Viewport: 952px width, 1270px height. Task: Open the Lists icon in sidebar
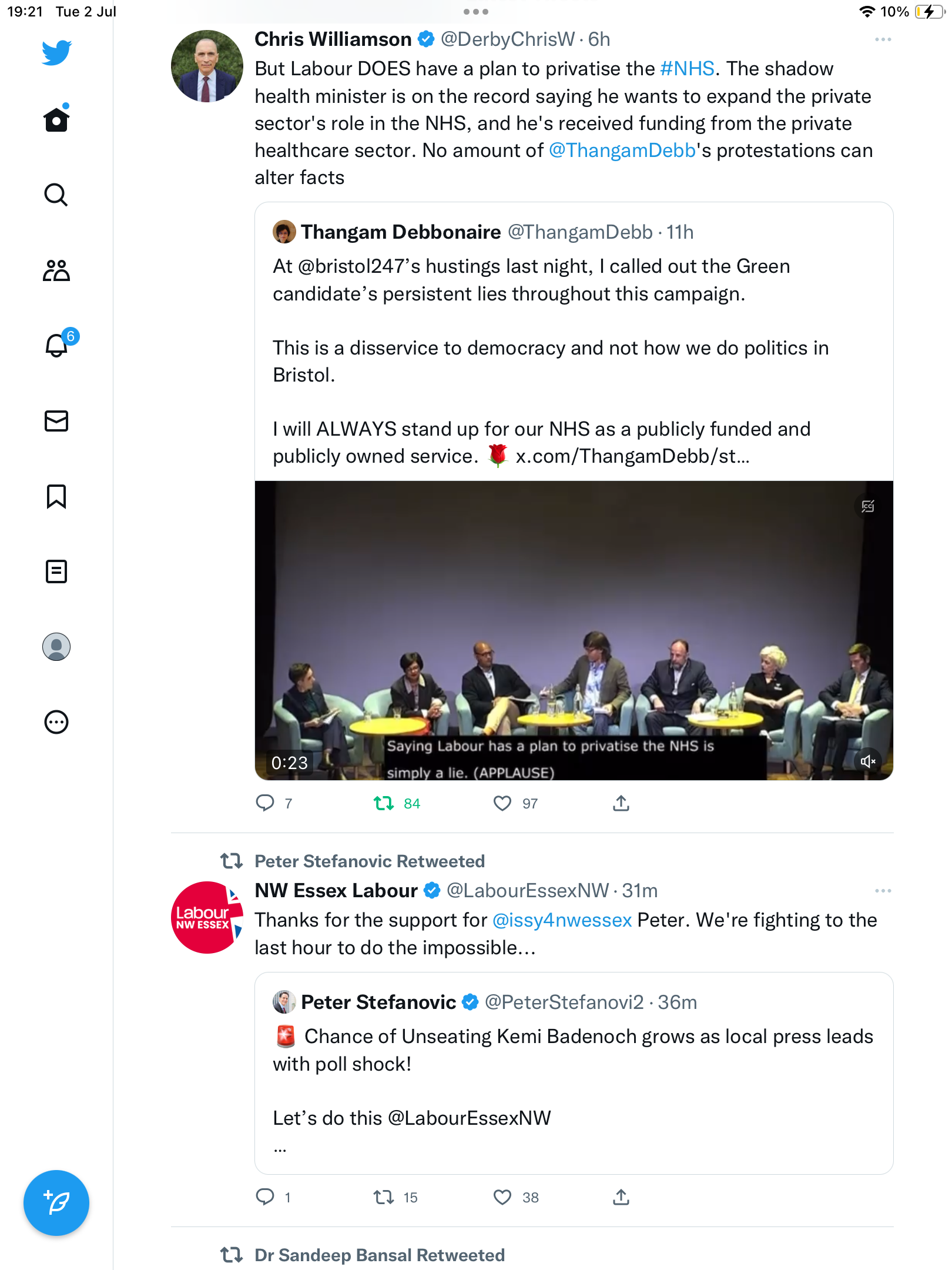pyautogui.click(x=56, y=571)
